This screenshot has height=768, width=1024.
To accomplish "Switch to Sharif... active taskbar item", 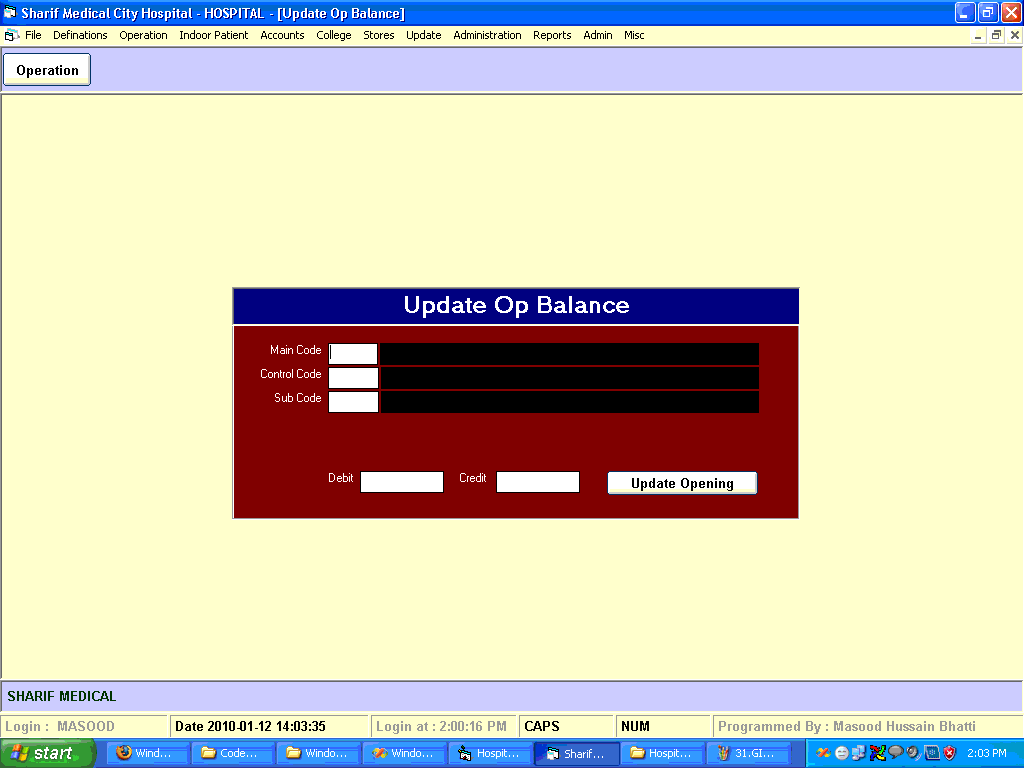I will (576, 753).
